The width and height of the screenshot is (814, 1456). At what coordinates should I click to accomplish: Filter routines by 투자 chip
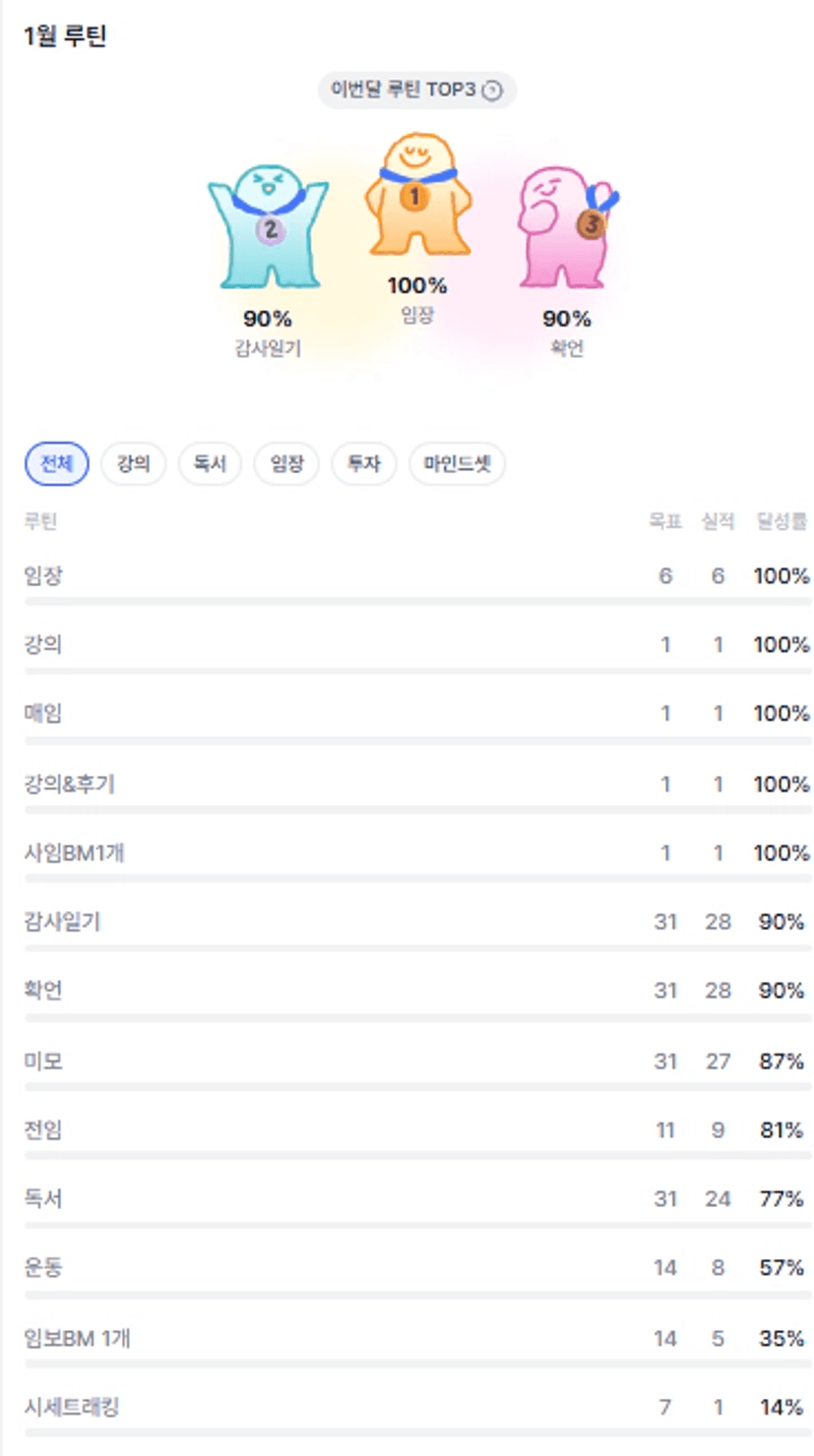tap(363, 463)
